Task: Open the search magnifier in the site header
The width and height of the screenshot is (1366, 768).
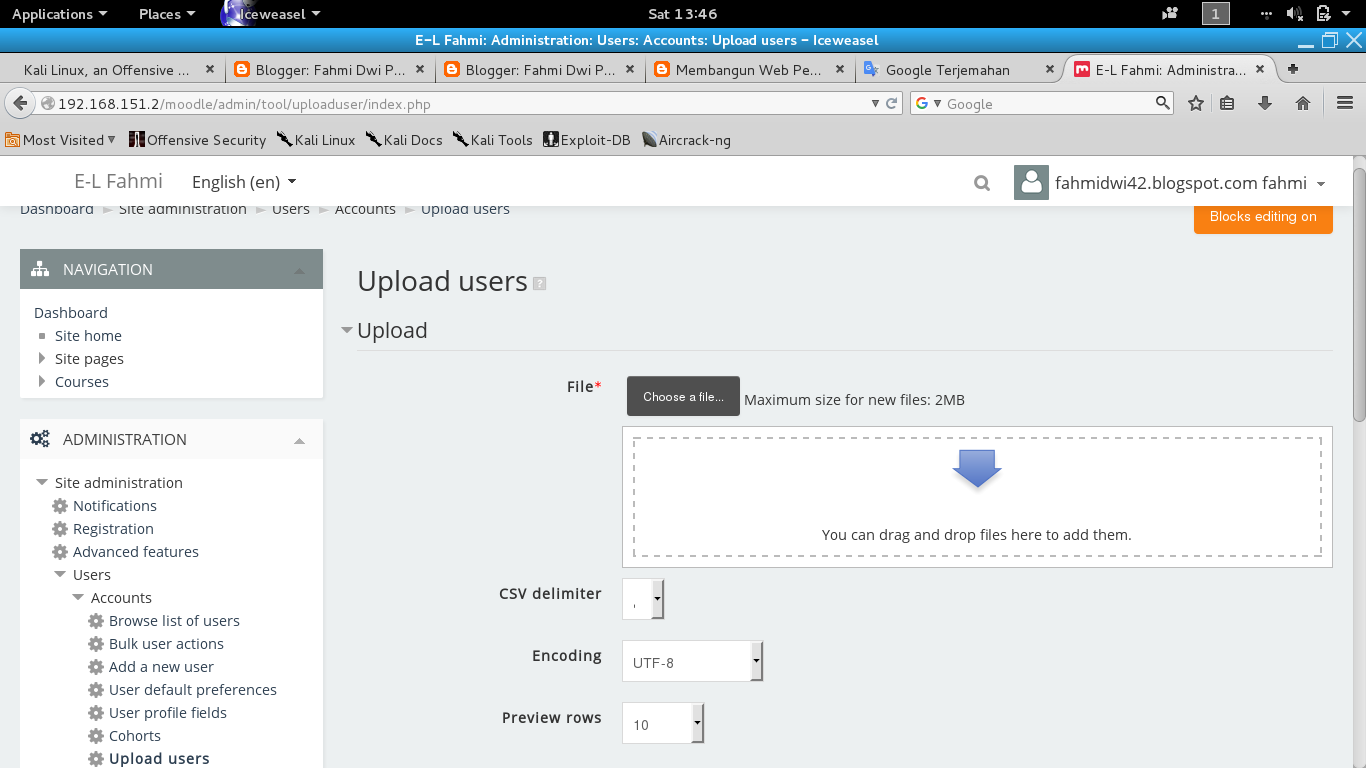Action: [981, 182]
